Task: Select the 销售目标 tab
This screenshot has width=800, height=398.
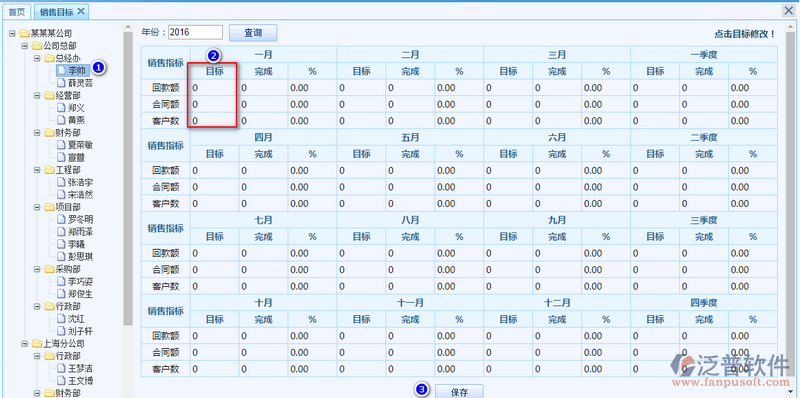Action: pyautogui.click(x=57, y=11)
